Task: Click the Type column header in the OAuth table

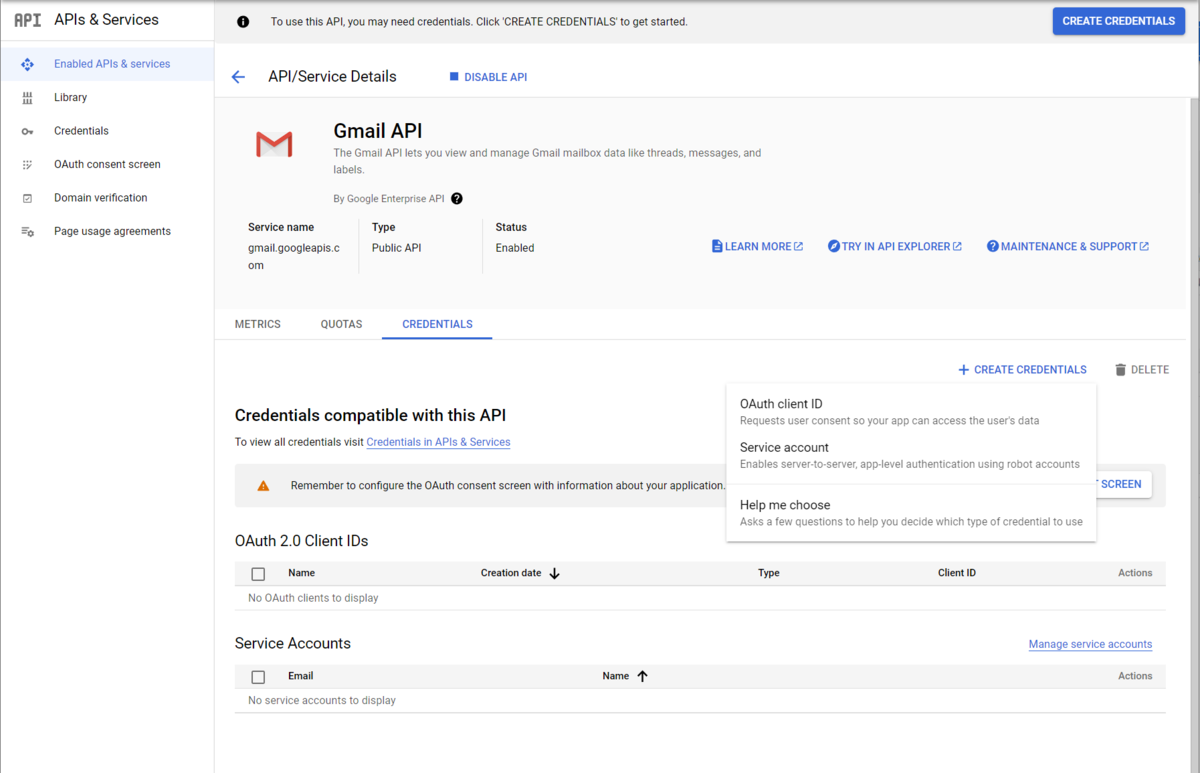Action: (769, 574)
